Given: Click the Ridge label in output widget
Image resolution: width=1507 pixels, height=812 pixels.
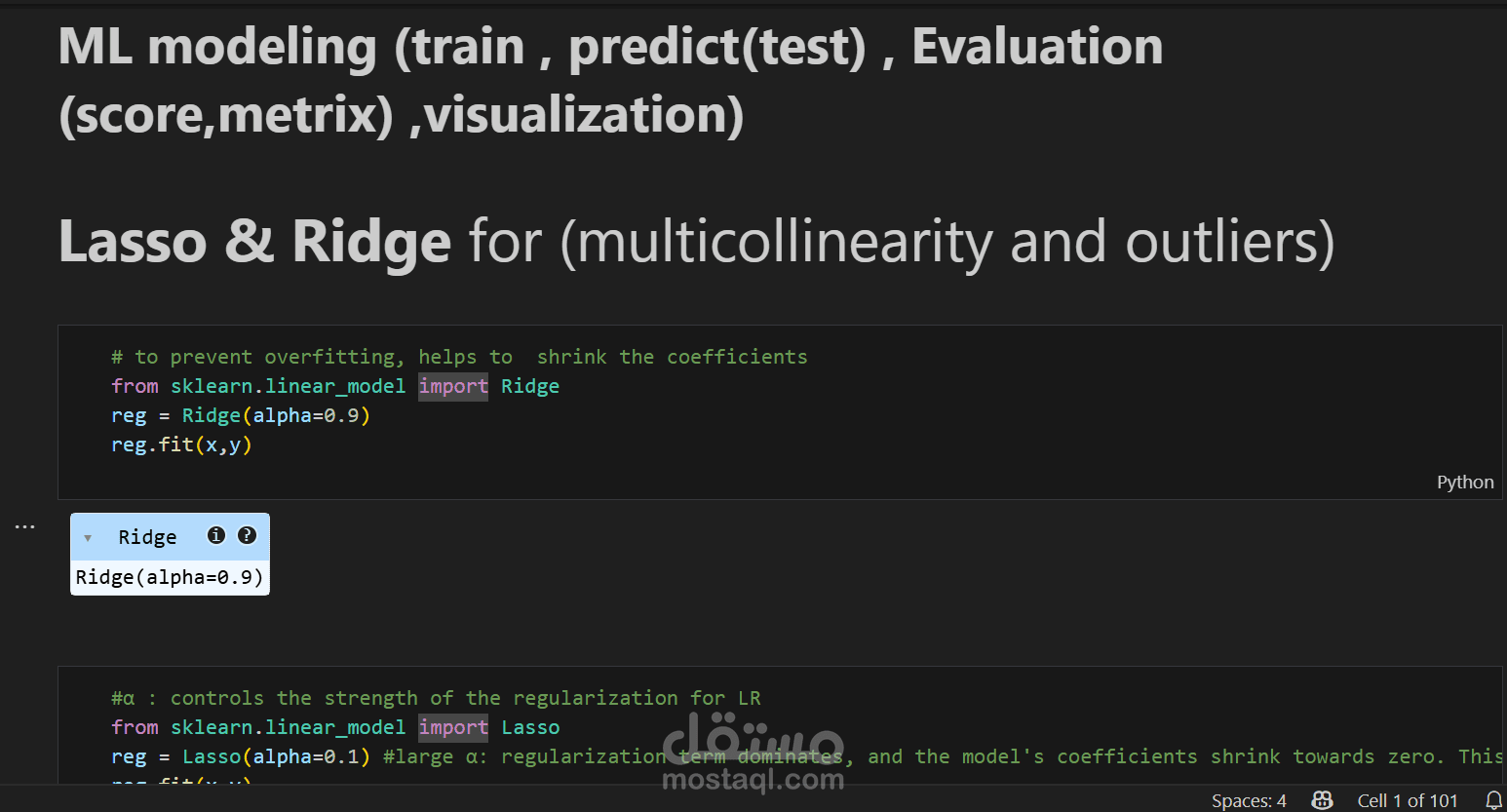Looking at the screenshot, I should [x=147, y=537].
